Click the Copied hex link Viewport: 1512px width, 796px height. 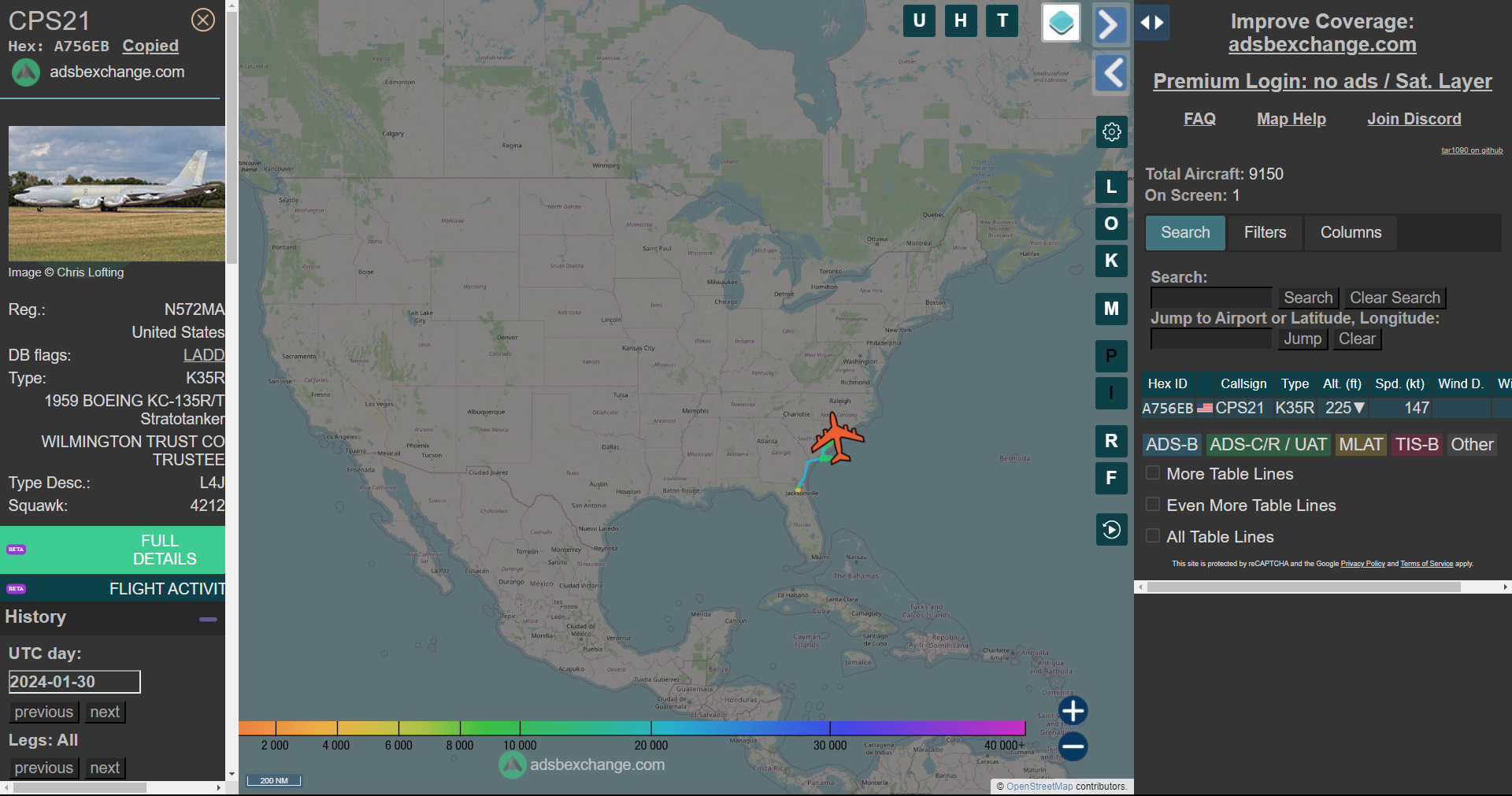(x=150, y=46)
